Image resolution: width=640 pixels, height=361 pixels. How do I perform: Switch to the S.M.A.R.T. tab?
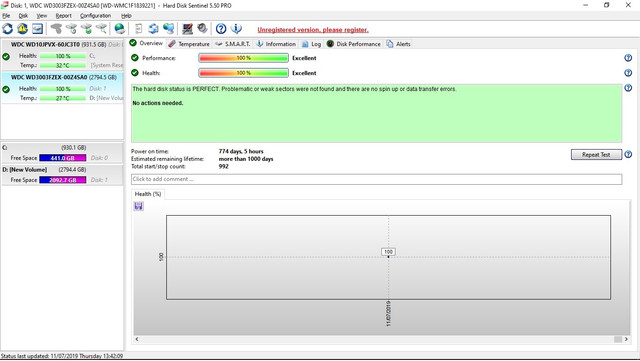click(232, 44)
